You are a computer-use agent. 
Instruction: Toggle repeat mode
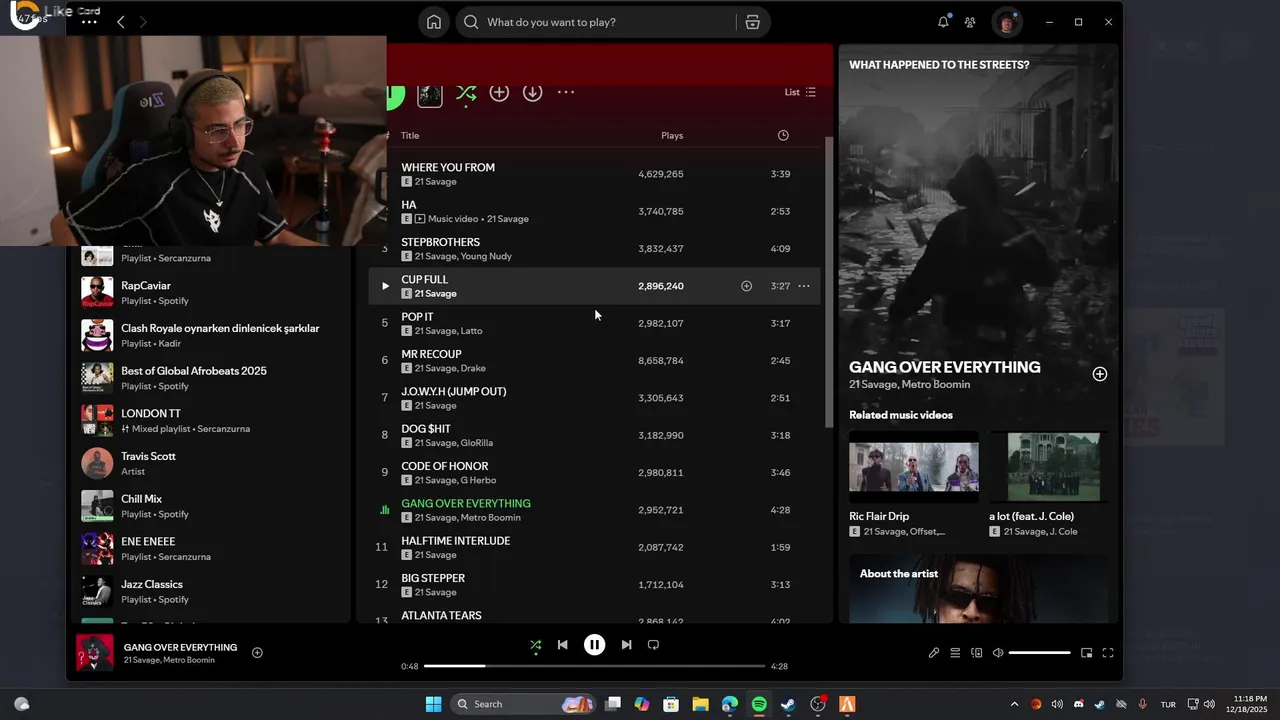pos(653,645)
